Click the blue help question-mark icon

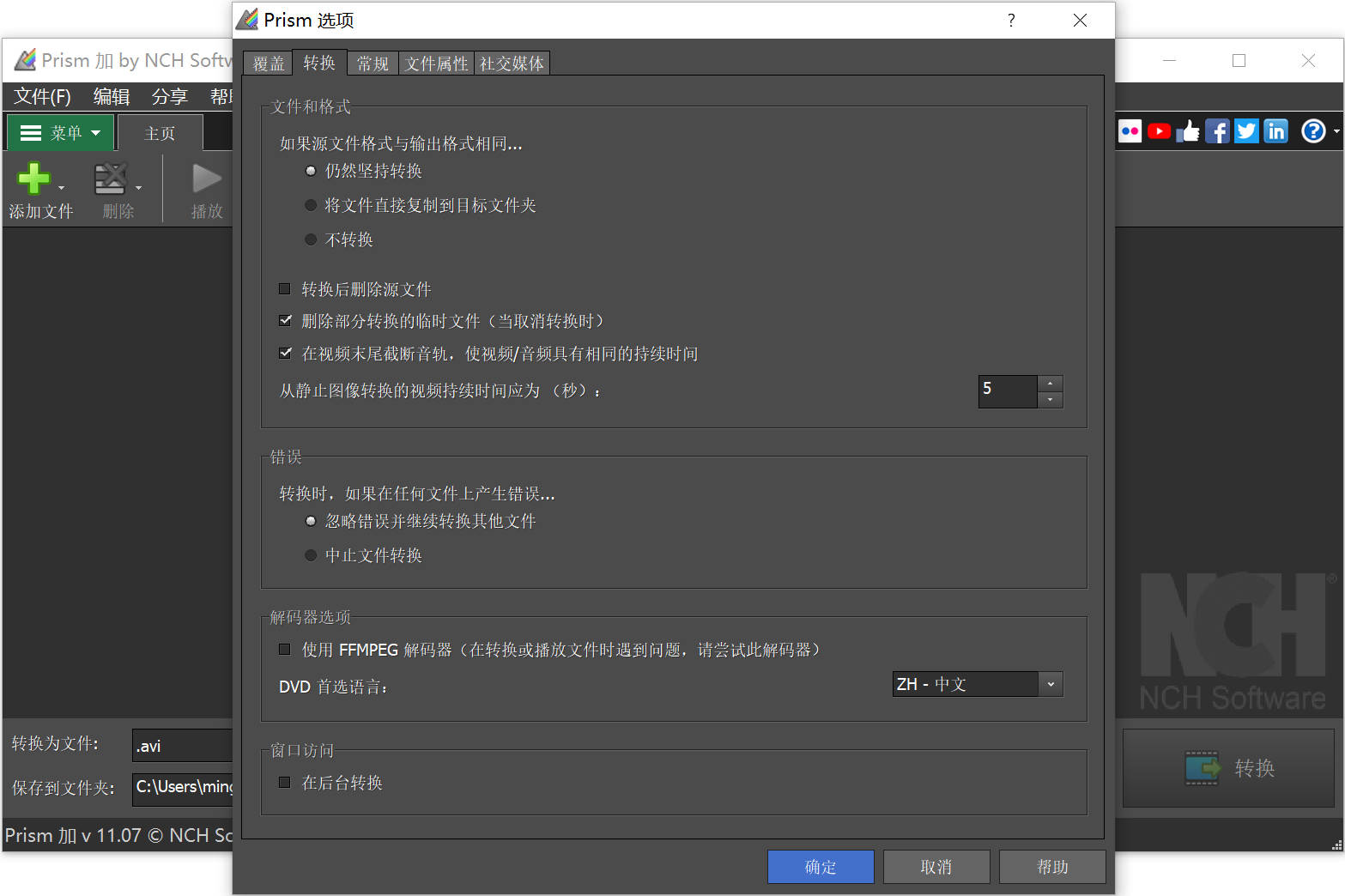click(1313, 131)
